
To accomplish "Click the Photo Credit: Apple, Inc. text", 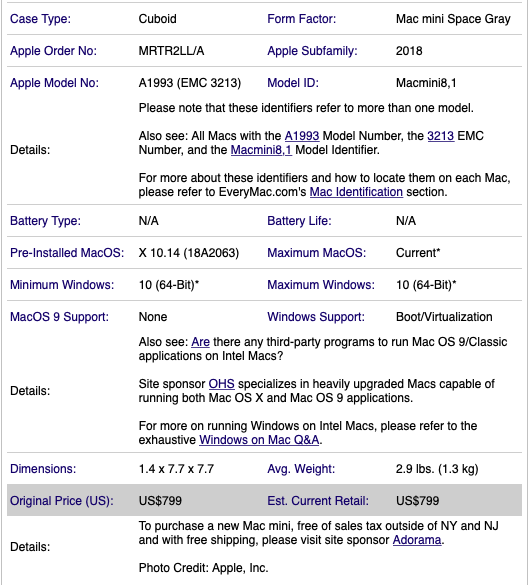I will coord(203,568).
